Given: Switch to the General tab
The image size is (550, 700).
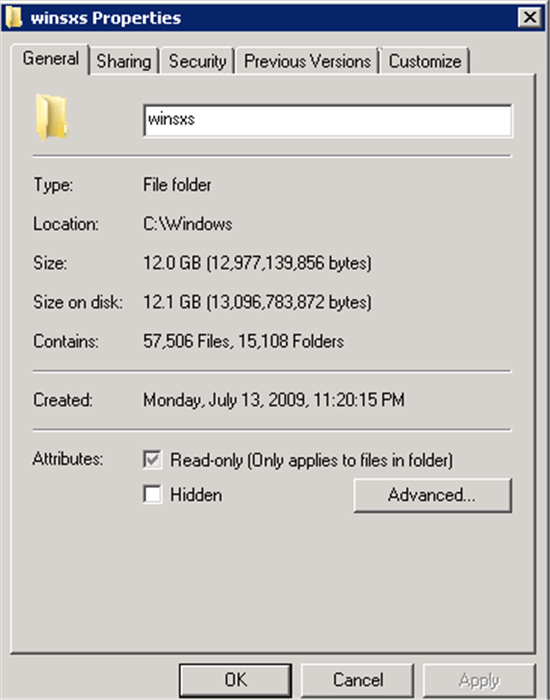Looking at the screenshot, I should (50, 59).
